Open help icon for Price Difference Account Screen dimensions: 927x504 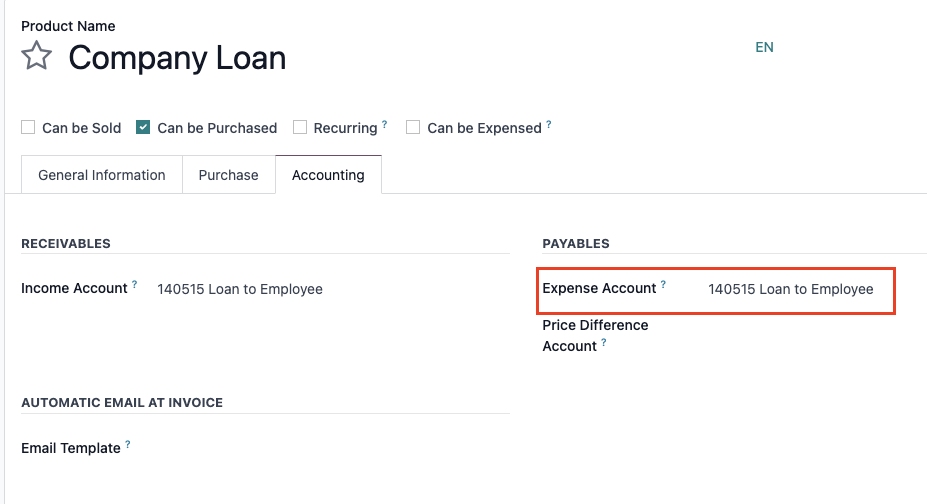(604, 342)
